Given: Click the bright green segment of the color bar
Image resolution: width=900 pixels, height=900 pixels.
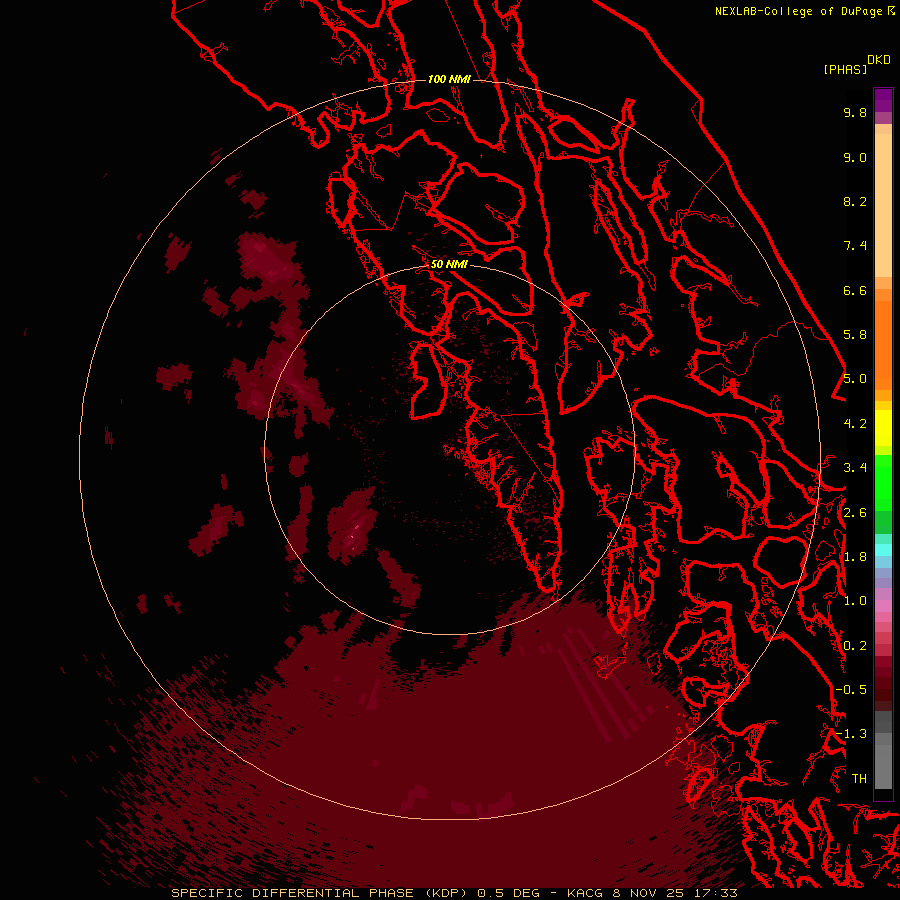Looking at the screenshot, I should click(x=883, y=482).
